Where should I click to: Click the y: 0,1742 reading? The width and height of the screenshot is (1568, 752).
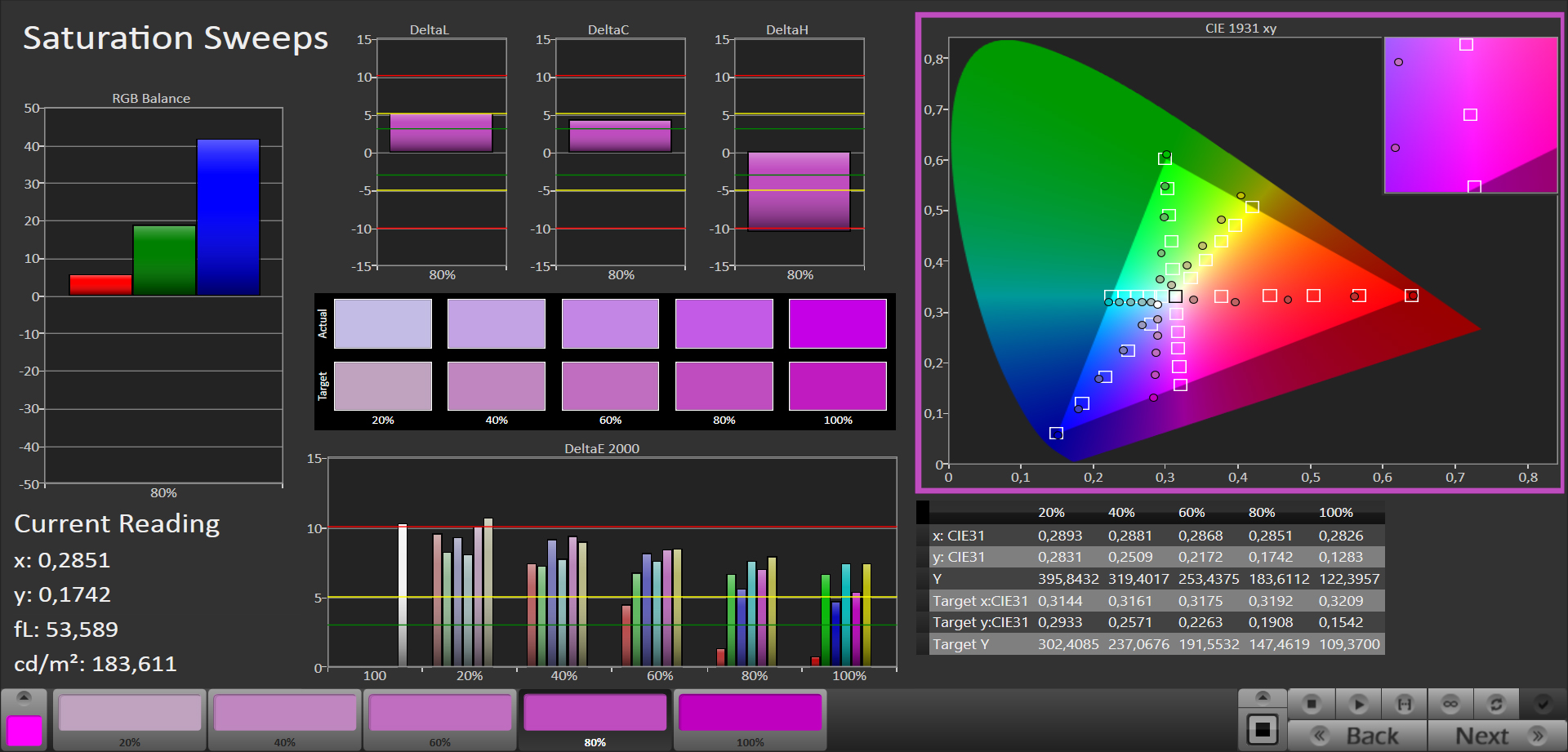click(62, 594)
